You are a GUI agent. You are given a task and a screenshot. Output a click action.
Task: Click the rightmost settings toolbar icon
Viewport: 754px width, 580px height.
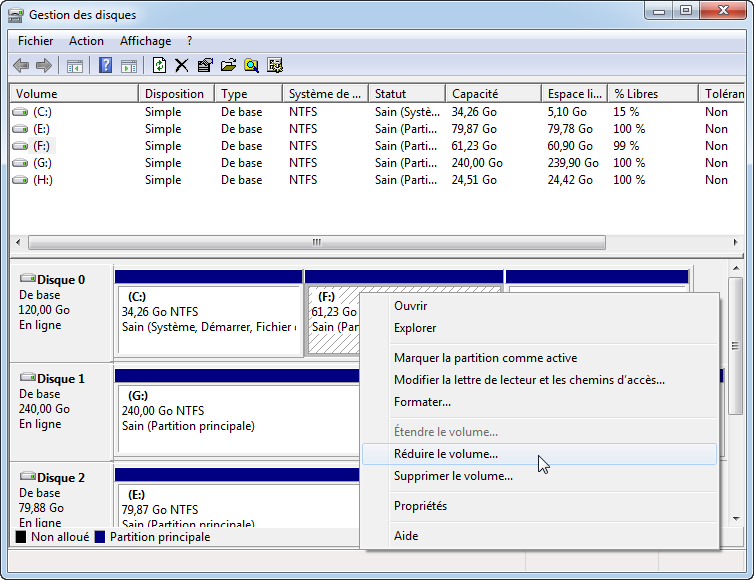[x=274, y=66]
